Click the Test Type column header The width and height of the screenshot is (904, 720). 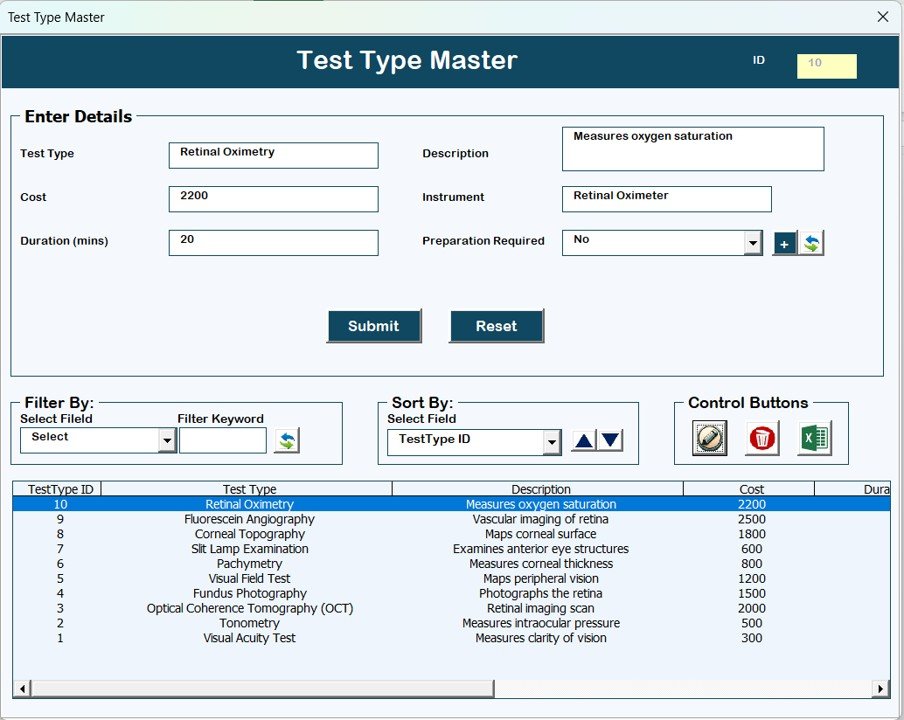point(247,489)
